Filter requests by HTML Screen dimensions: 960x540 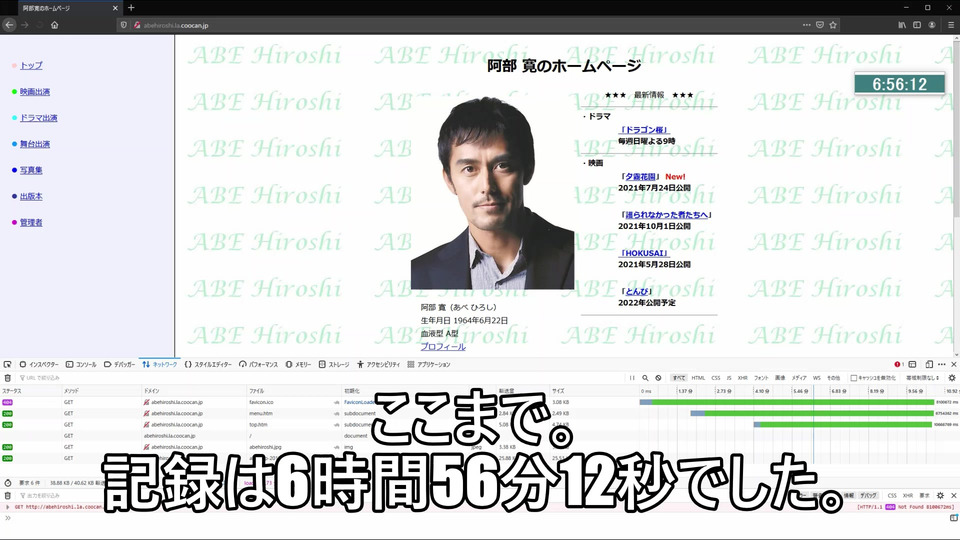(698, 378)
